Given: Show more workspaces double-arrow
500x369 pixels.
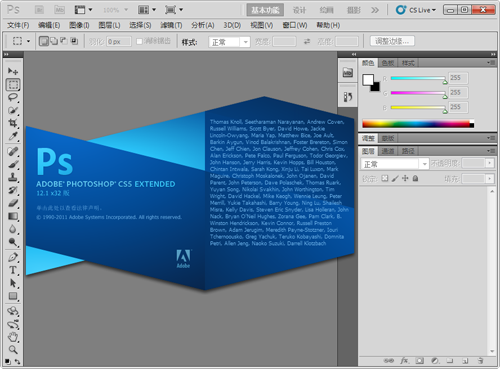Looking at the screenshot, I should click(375, 10).
